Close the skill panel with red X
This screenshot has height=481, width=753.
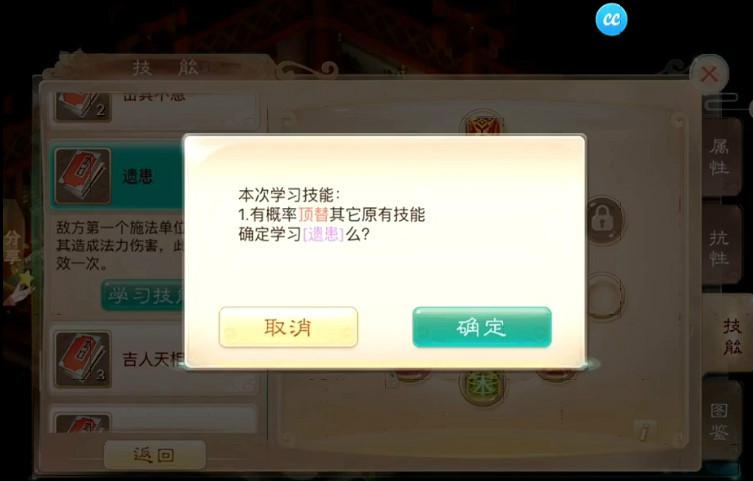[709, 74]
